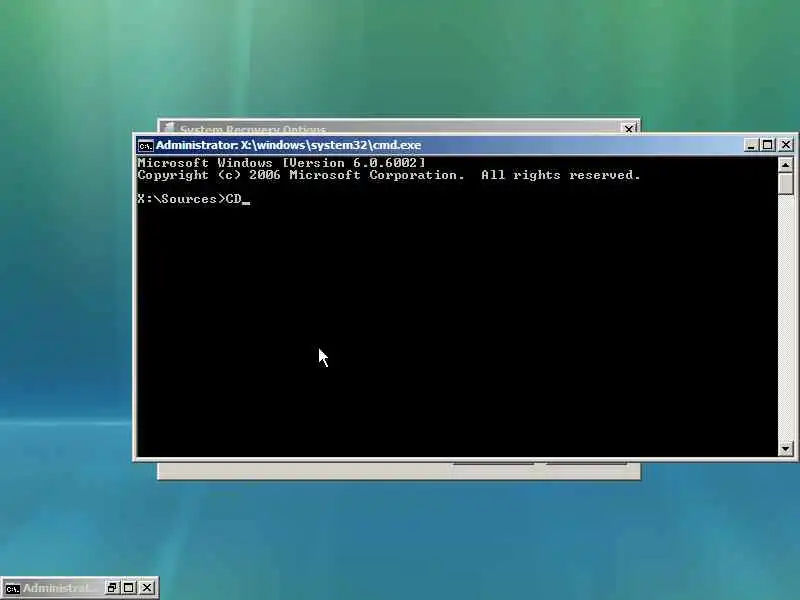Minimize the Administrator cmd.exe window
800x600 pixels.
pos(751,145)
